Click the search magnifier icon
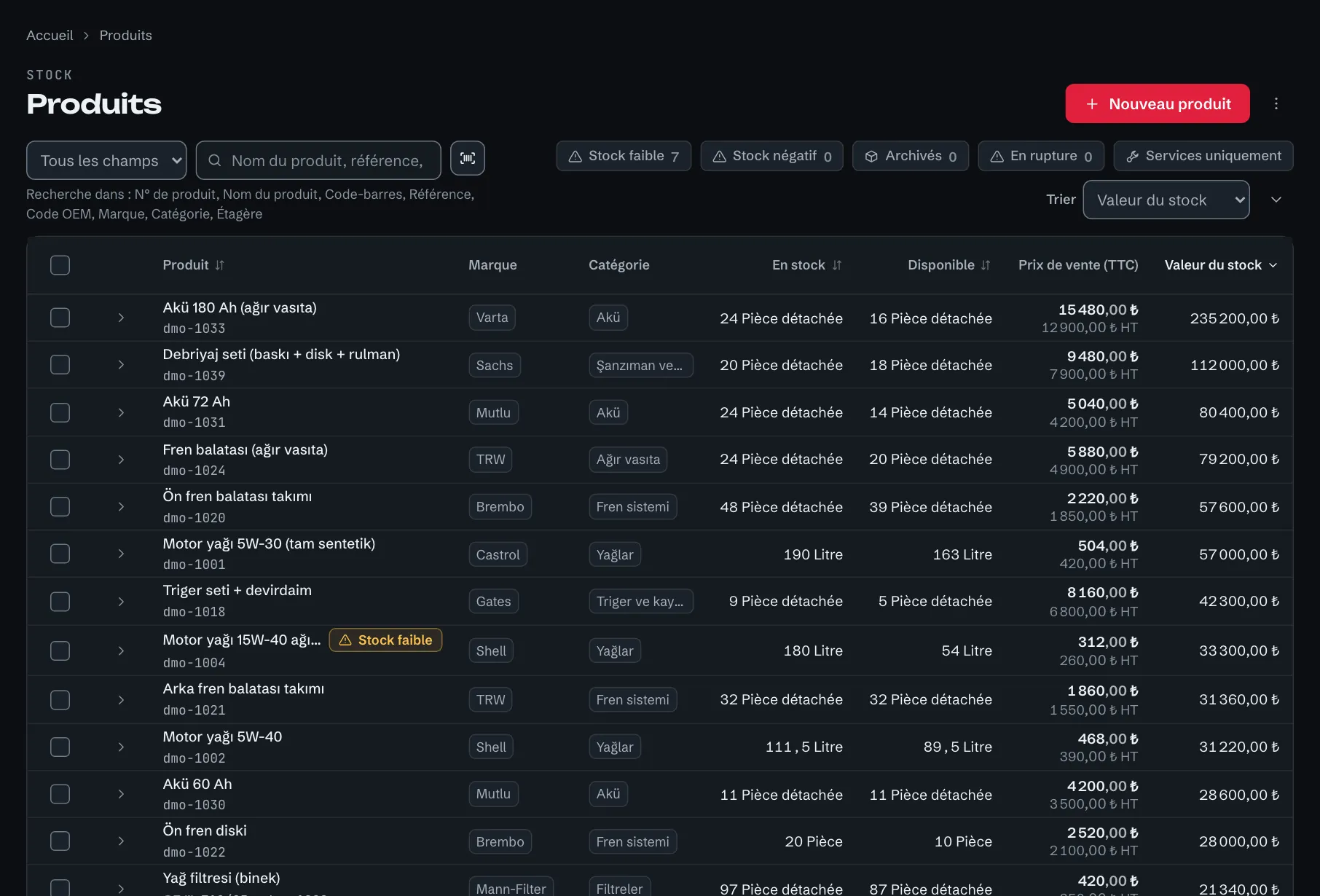Viewport: 1320px width, 896px height. point(215,160)
